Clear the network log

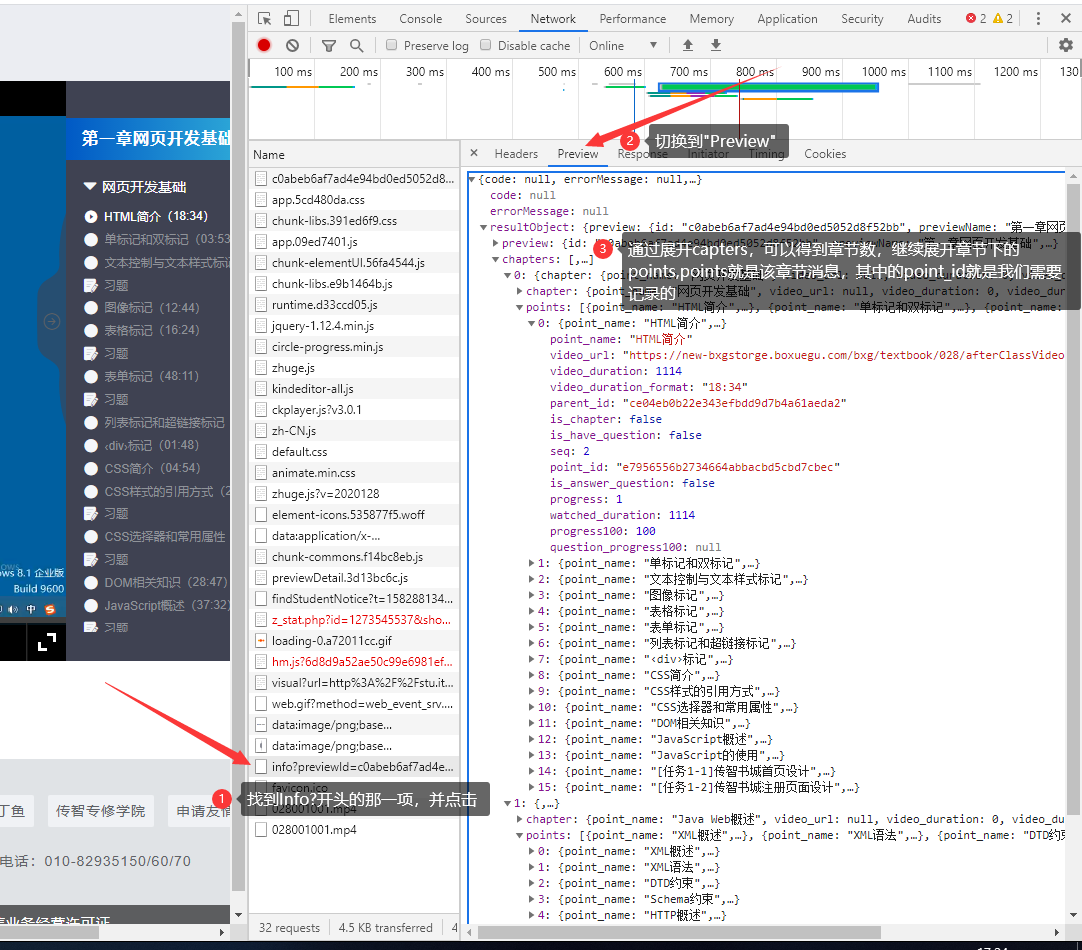[x=292, y=45]
